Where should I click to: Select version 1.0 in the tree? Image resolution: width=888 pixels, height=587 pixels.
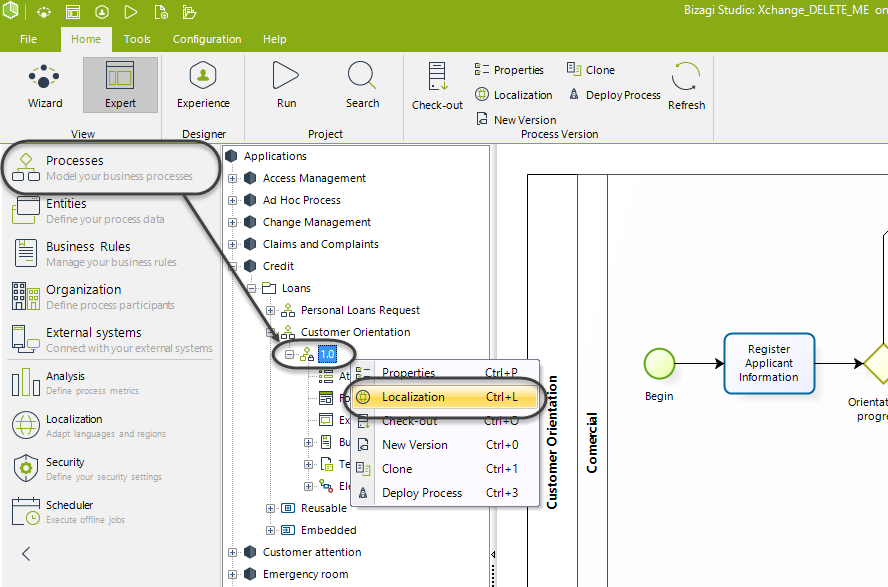point(327,354)
